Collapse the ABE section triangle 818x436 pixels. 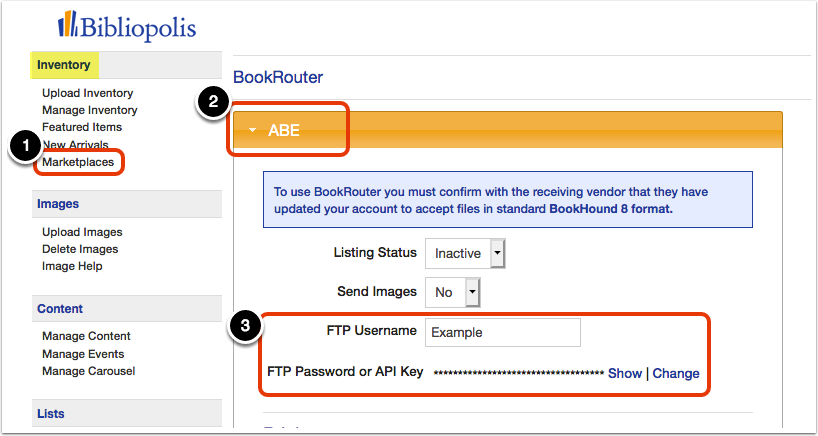click(x=253, y=130)
